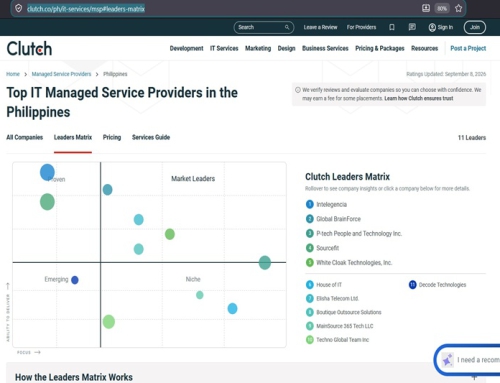Click the light green bubble near the chart bottom

[x=109, y=322]
